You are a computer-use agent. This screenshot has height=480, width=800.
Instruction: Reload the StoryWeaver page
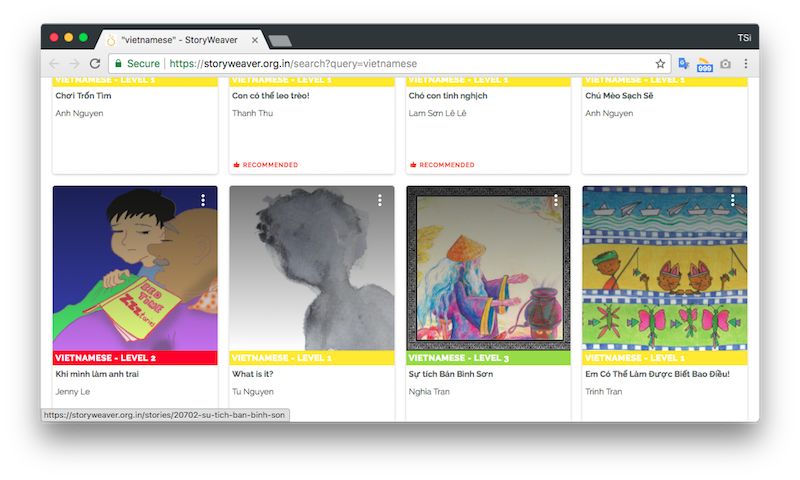pyautogui.click(x=95, y=64)
